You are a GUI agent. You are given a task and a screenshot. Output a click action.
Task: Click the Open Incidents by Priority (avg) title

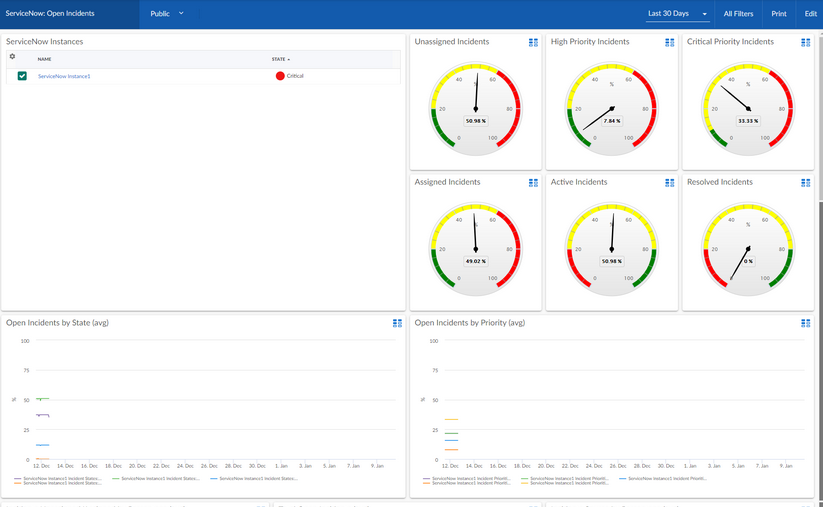(x=470, y=323)
